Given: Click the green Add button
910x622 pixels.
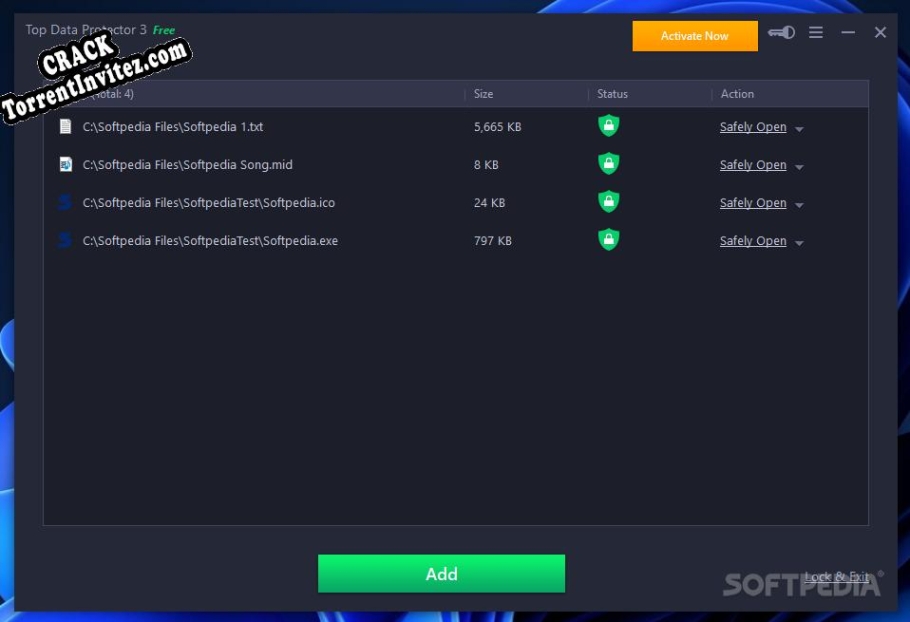Looking at the screenshot, I should (441, 573).
